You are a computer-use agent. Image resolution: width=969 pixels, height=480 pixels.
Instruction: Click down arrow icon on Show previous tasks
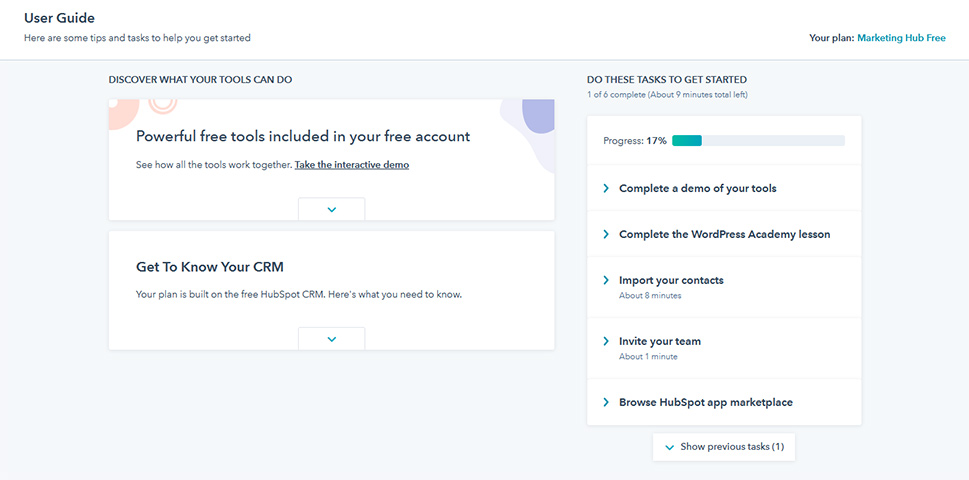click(x=669, y=447)
